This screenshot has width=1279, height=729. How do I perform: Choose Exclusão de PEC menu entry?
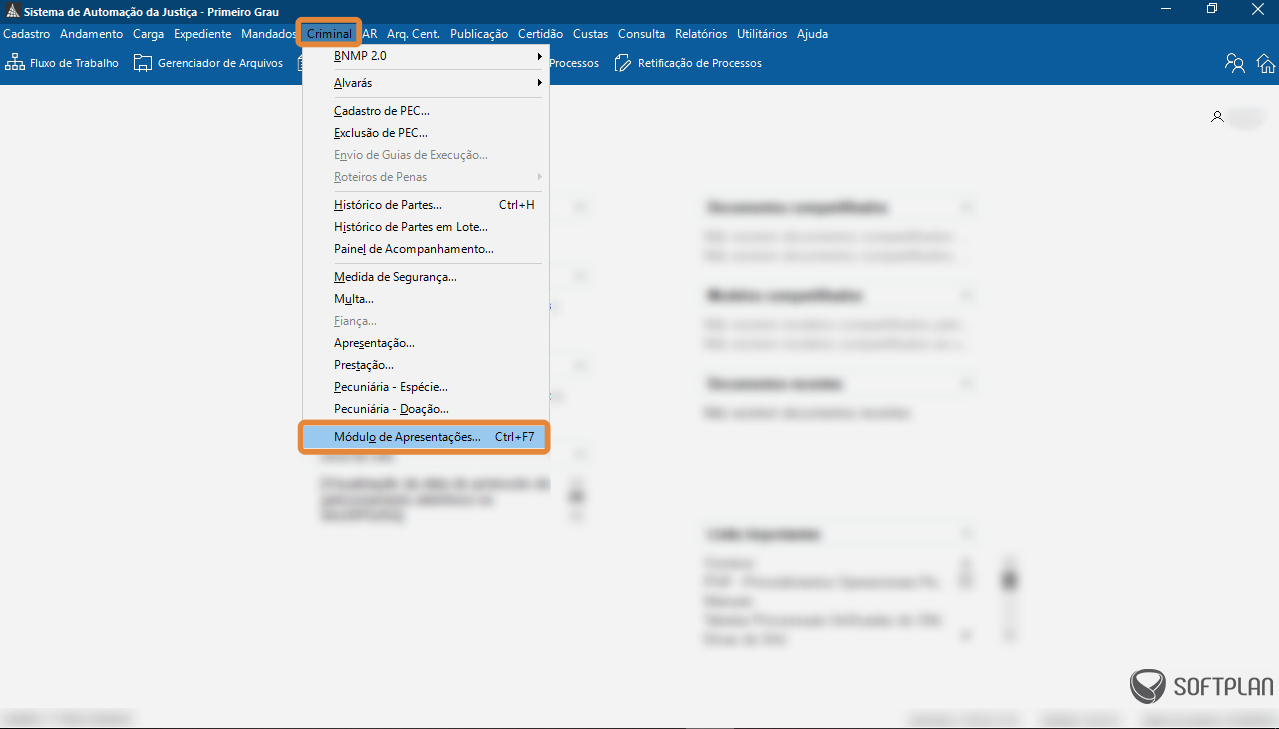click(x=425, y=133)
